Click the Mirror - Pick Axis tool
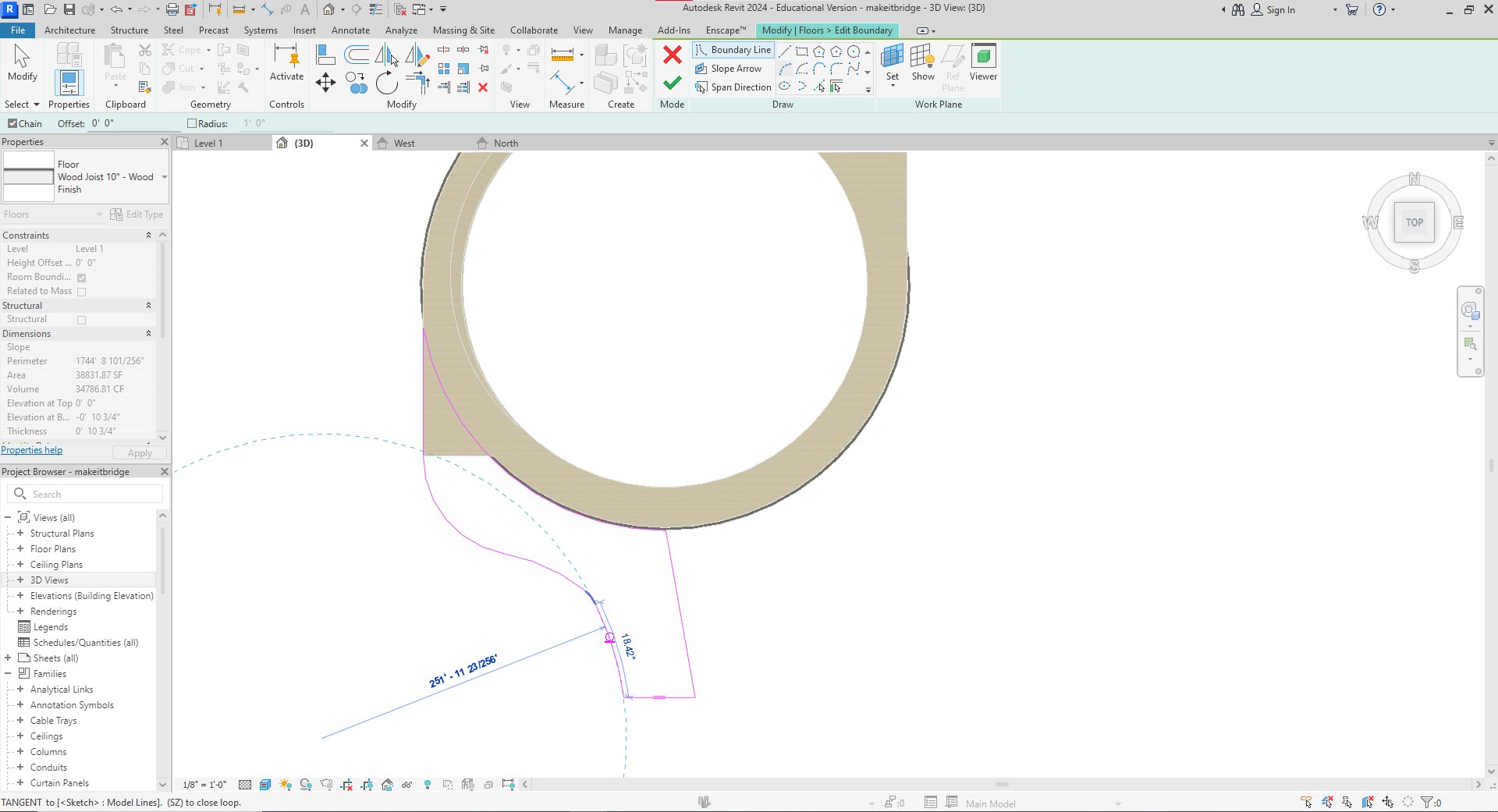1498x812 pixels. click(x=386, y=55)
